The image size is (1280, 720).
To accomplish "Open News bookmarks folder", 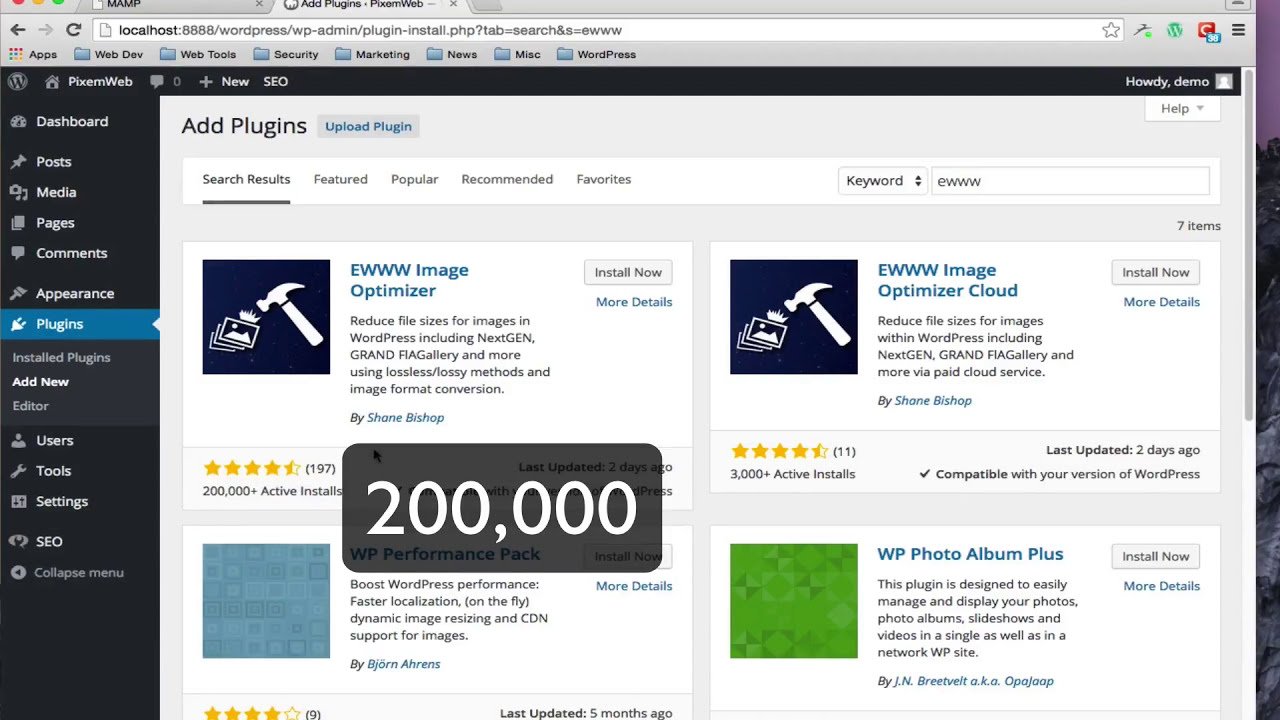I will pos(452,54).
